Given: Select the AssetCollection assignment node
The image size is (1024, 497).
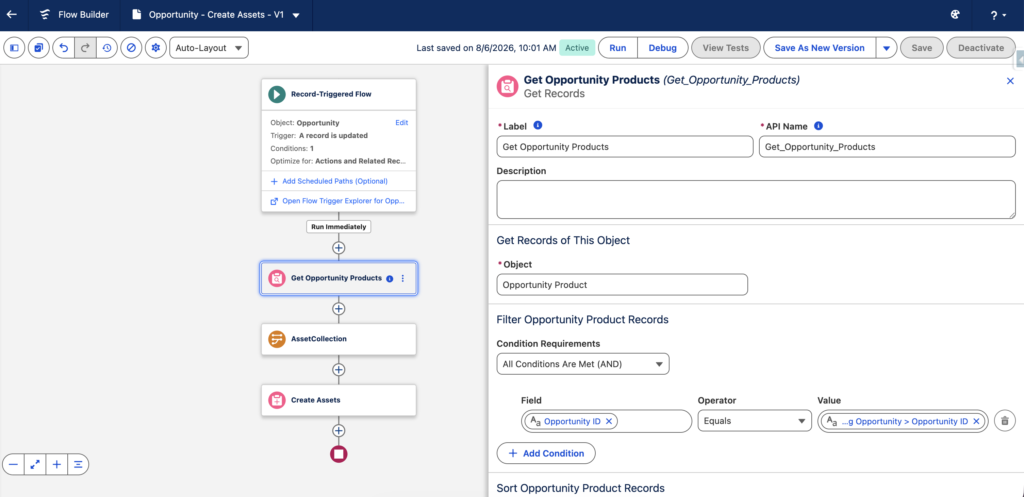Looking at the screenshot, I should [338, 339].
